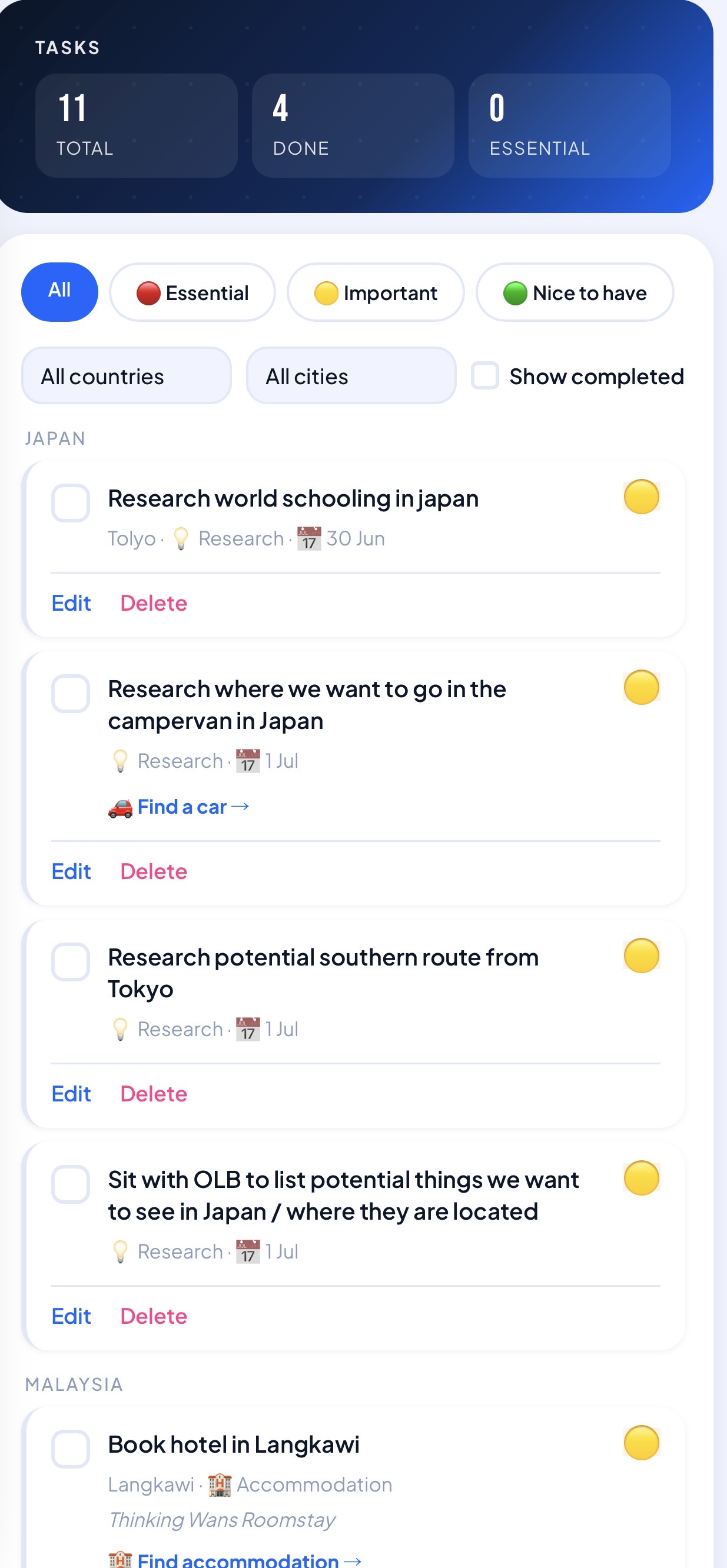Click 'Research world schooling in japan' title

294,498
